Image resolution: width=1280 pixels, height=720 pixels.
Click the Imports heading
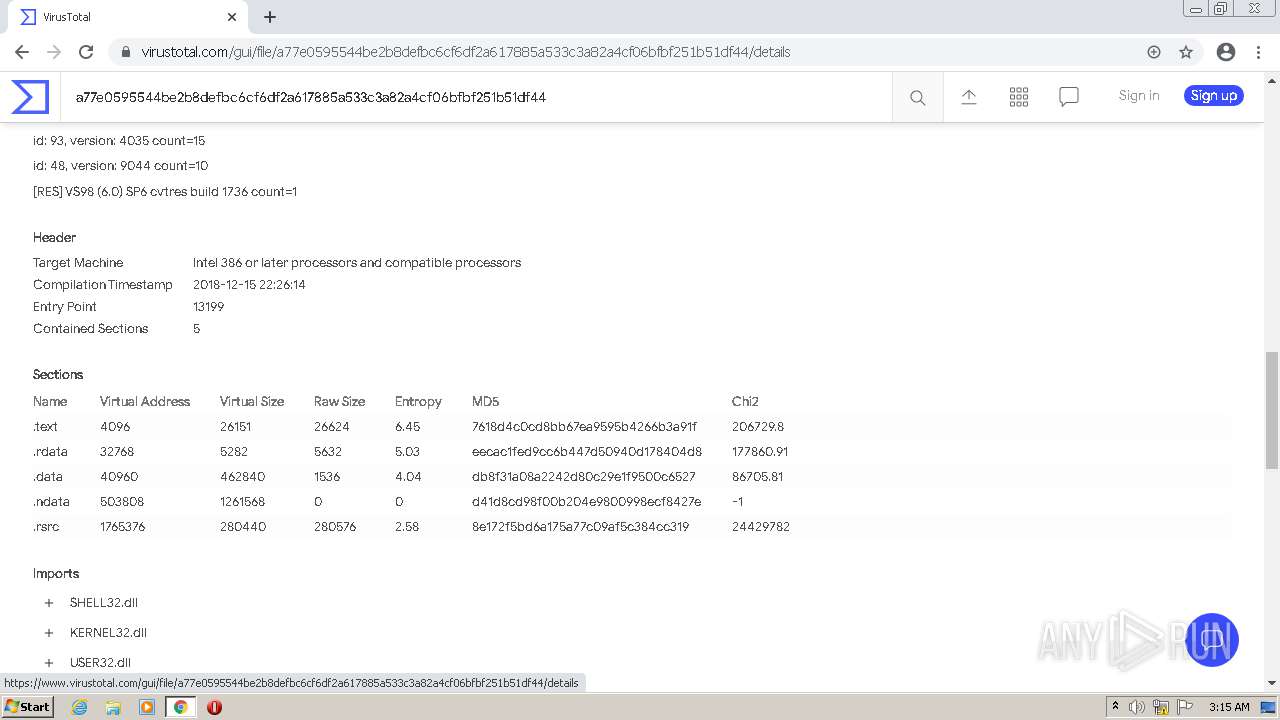pos(56,574)
